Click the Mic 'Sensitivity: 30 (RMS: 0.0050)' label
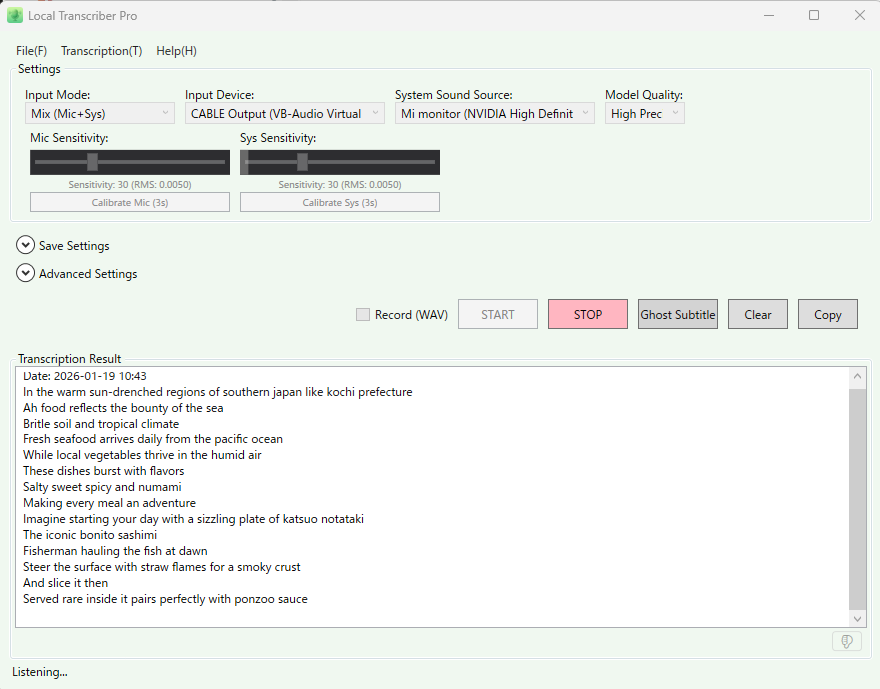The width and height of the screenshot is (880, 689). click(130, 185)
